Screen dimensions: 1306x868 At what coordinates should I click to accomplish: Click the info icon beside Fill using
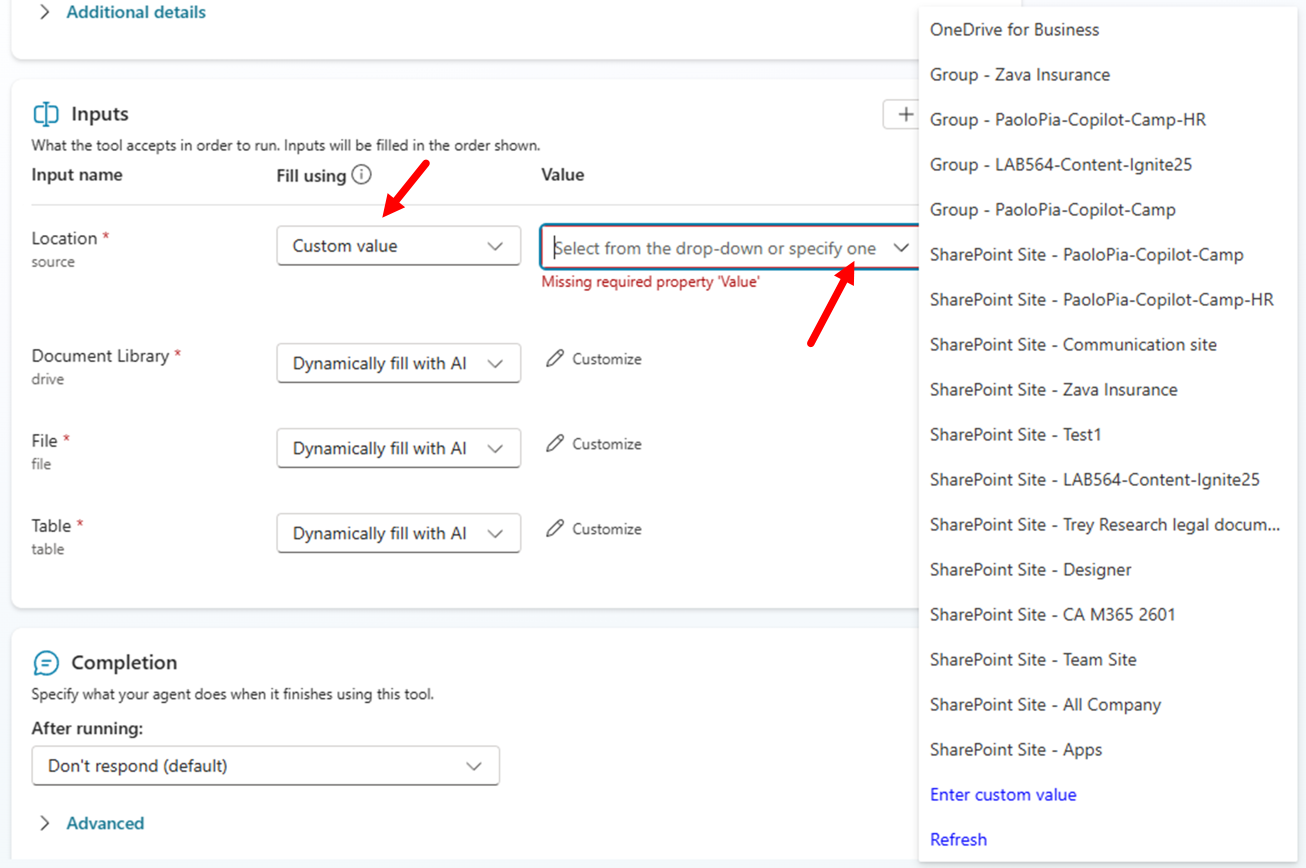point(360,174)
